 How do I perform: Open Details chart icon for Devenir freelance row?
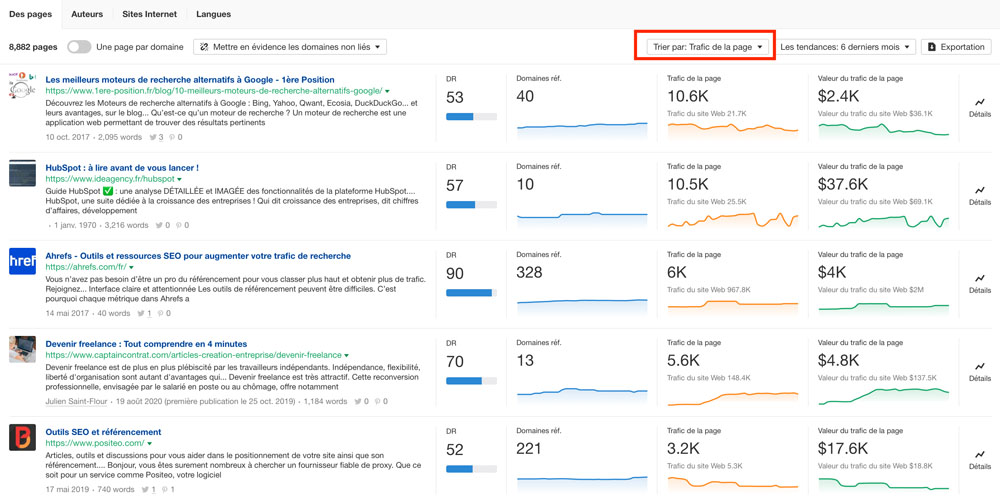(980, 366)
